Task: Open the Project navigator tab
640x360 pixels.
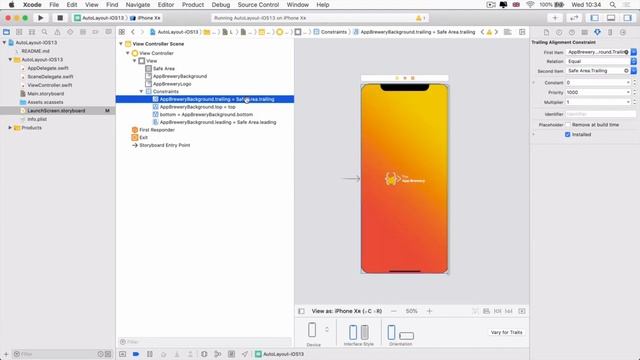Action: coord(7,32)
